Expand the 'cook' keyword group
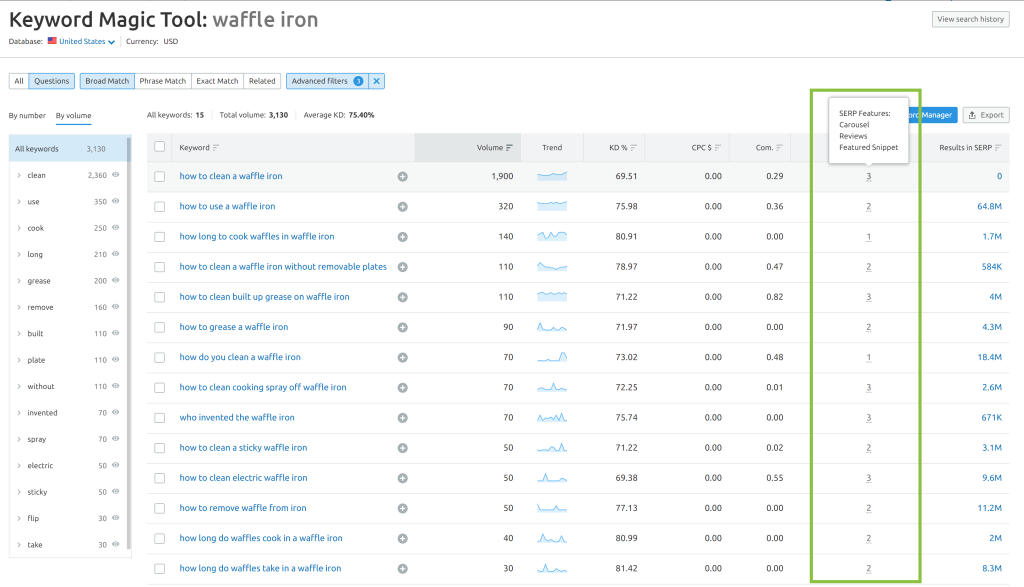 tap(19, 228)
